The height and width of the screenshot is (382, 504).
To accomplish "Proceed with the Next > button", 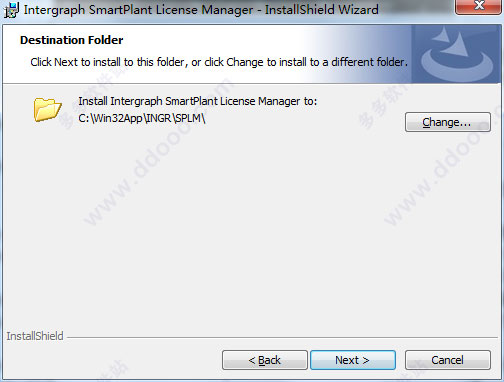I will point(353,360).
